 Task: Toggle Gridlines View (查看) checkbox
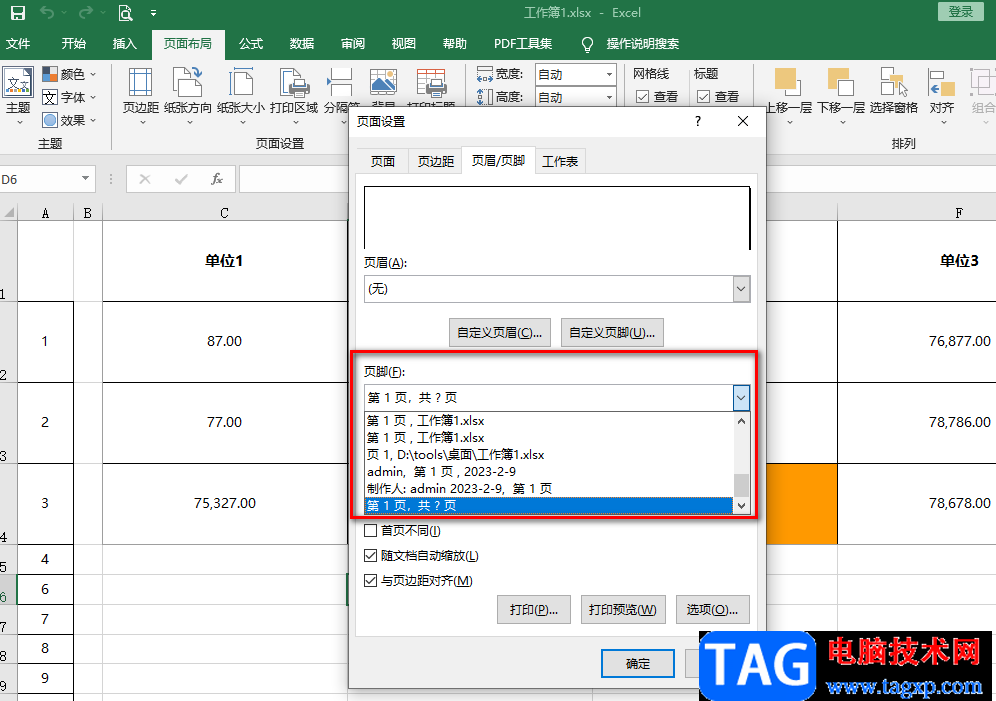pyautogui.click(x=643, y=97)
